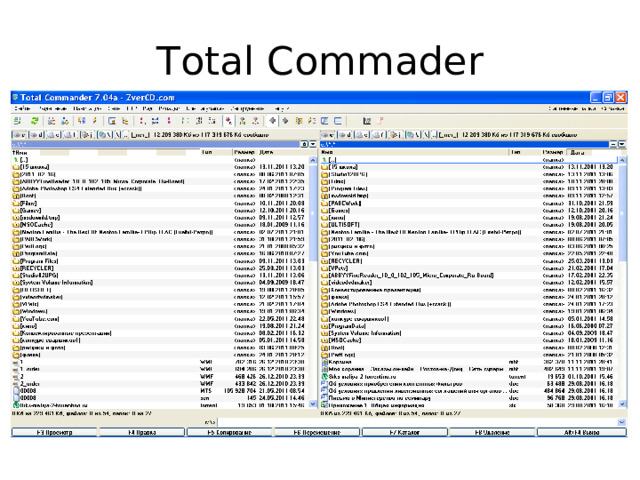Click the F8 Удаление button
Screen dimensions: 640x480
[x=492, y=432]
